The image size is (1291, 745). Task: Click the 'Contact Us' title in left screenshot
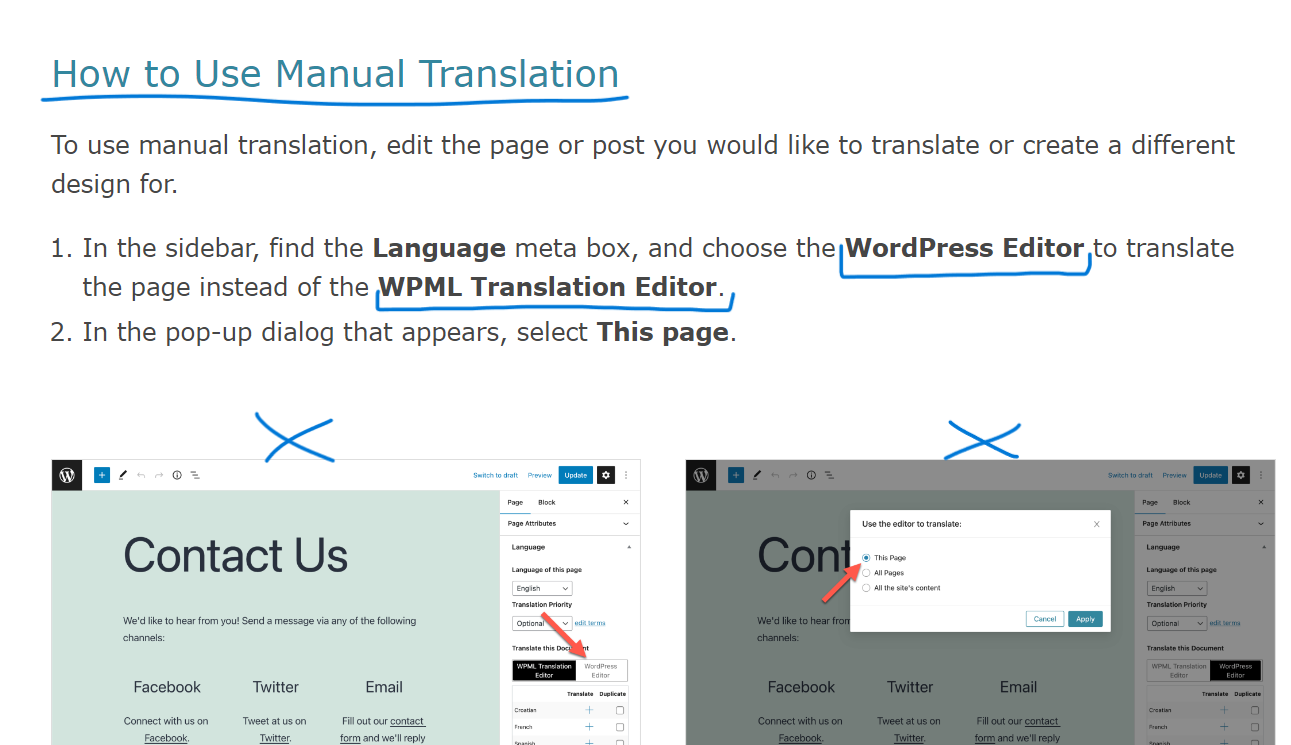236,555
